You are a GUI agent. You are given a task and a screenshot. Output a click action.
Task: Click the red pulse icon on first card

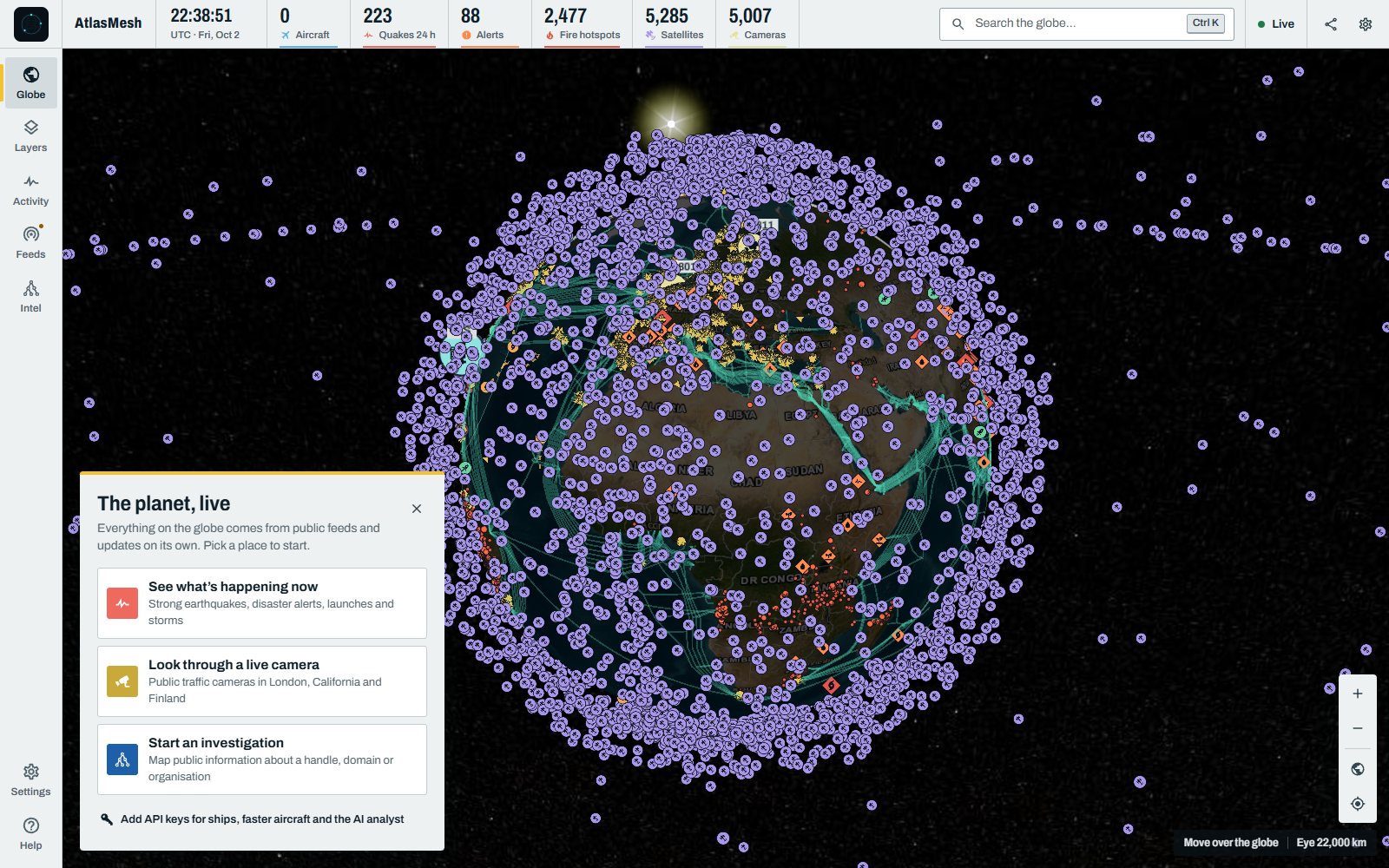[122, 603]
